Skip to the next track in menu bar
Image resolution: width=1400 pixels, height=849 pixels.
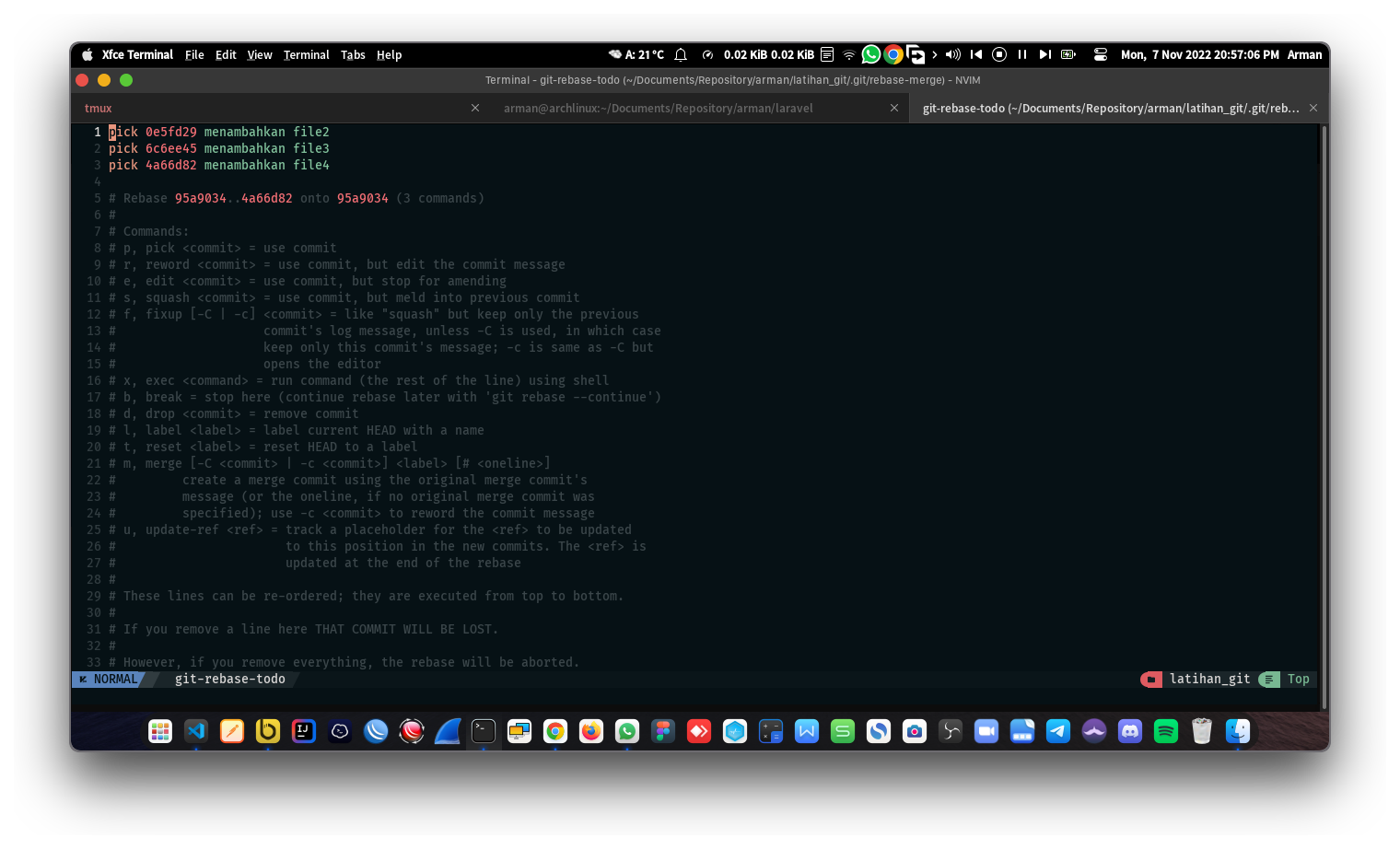pyautogui.click(x=1045, y=54)
